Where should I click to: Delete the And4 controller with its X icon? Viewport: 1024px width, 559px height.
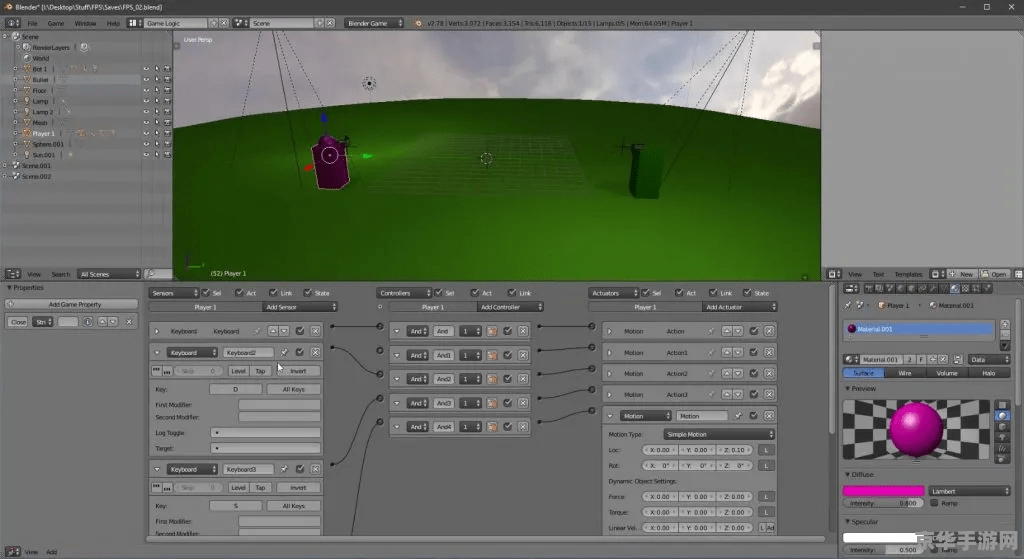click(x=523, y=426)
